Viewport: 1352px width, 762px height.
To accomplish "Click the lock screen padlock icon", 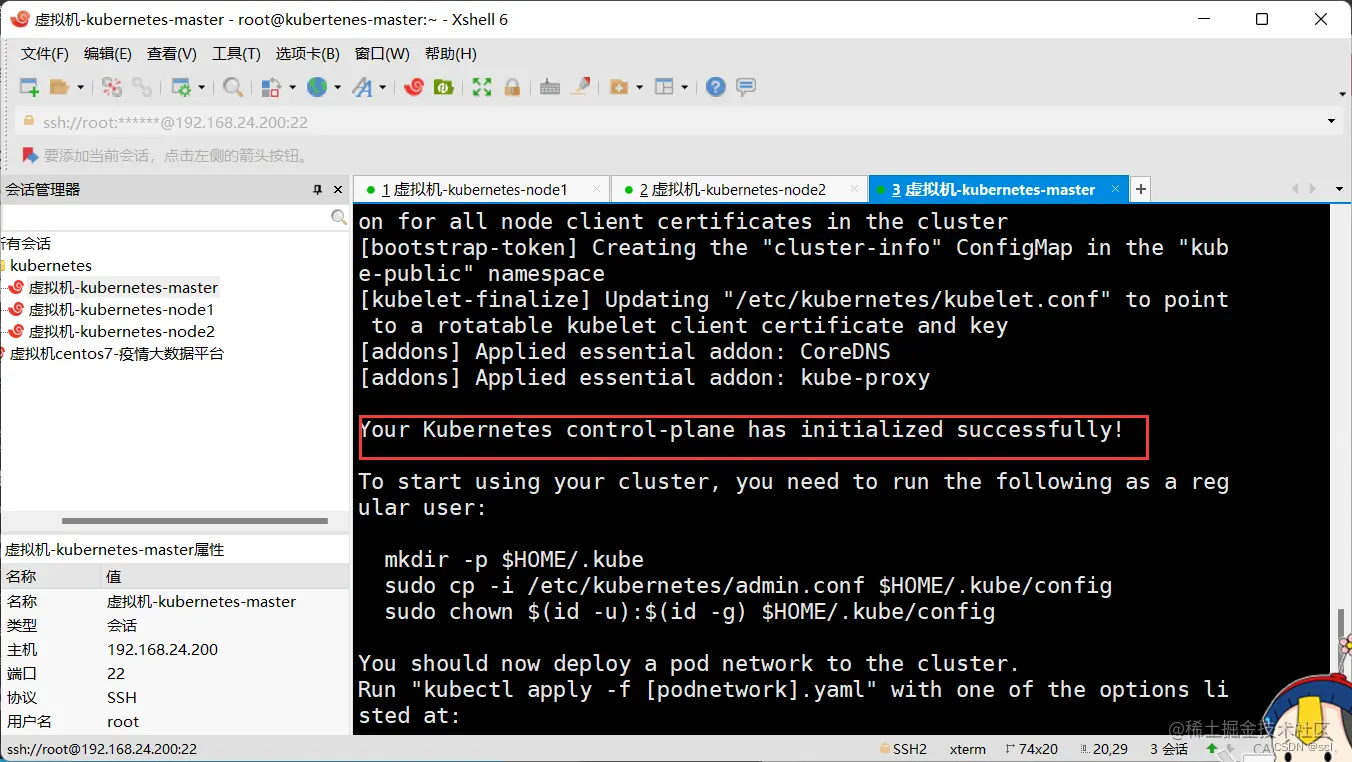I will point(512,88).
